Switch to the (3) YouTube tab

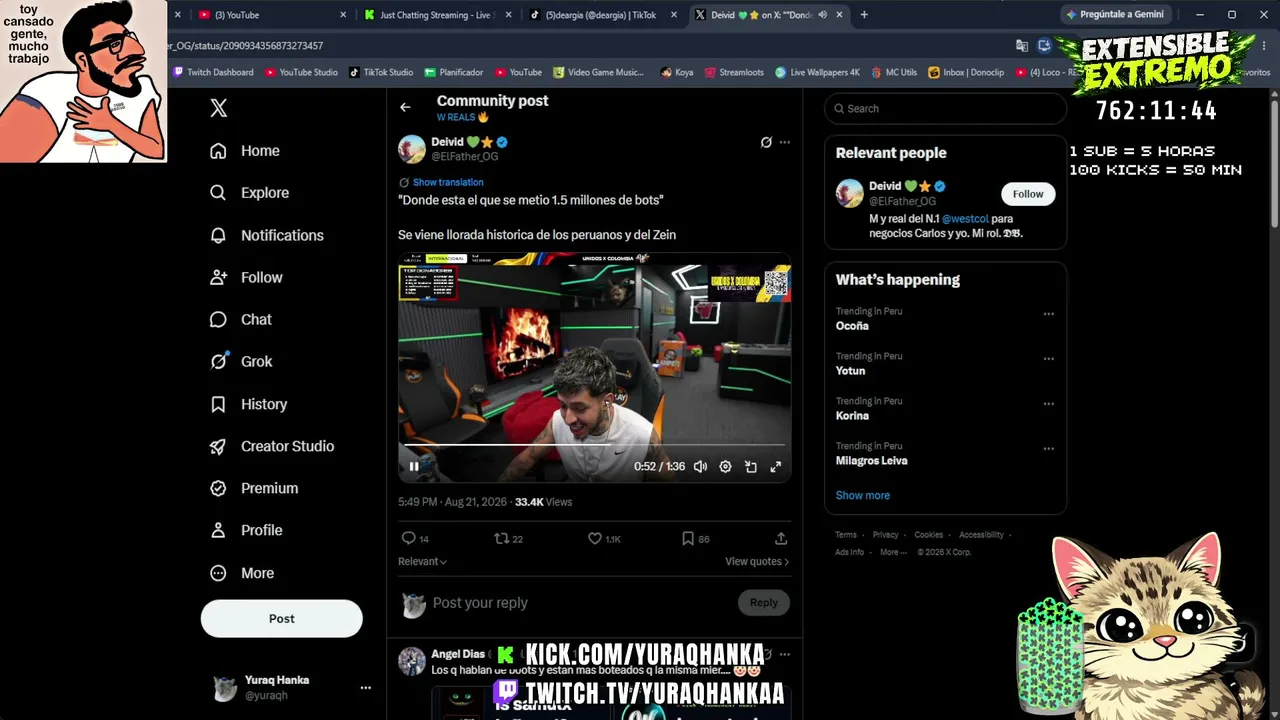pos(269,15)
